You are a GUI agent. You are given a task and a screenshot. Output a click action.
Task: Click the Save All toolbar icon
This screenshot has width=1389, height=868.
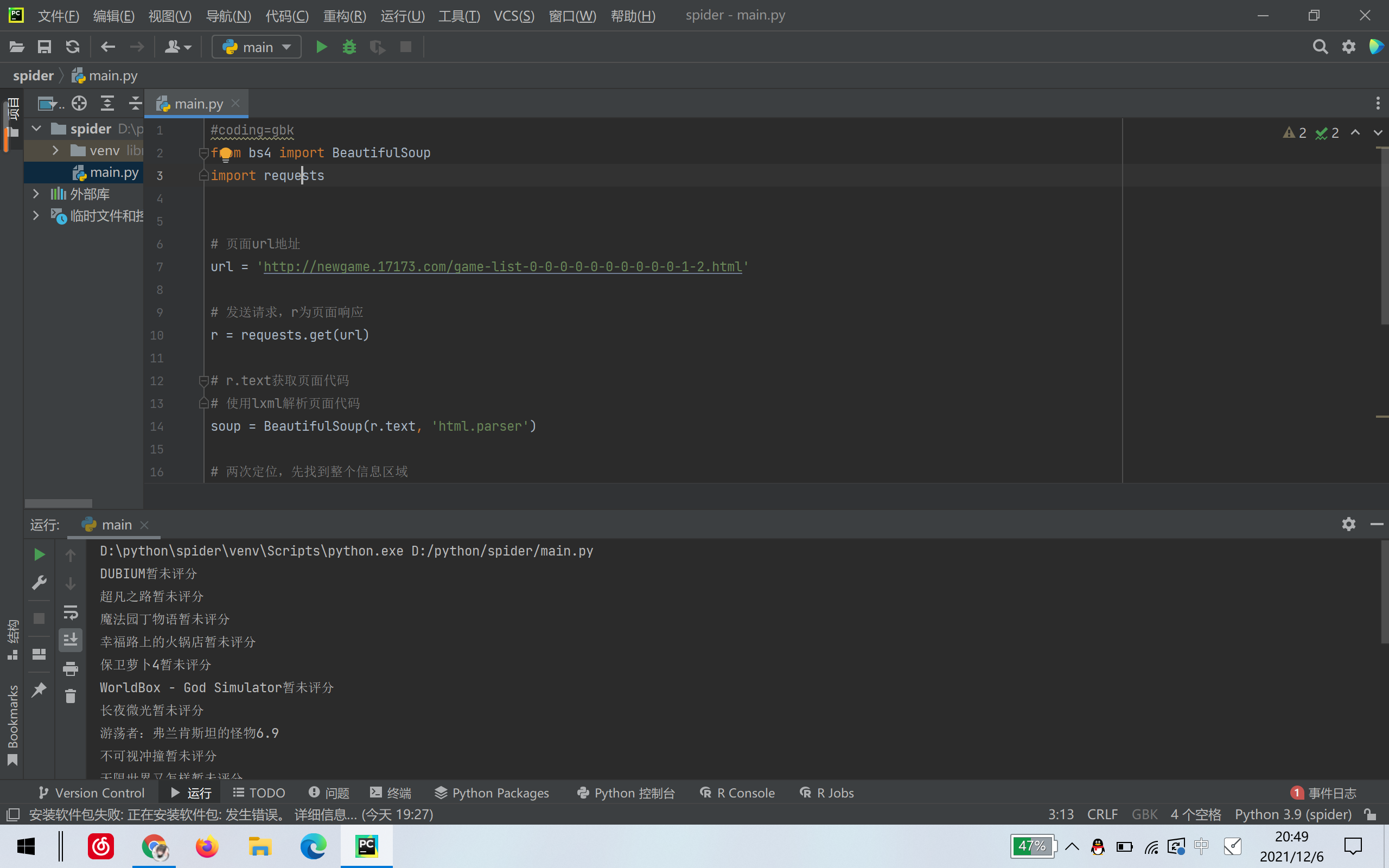[44, 47]
